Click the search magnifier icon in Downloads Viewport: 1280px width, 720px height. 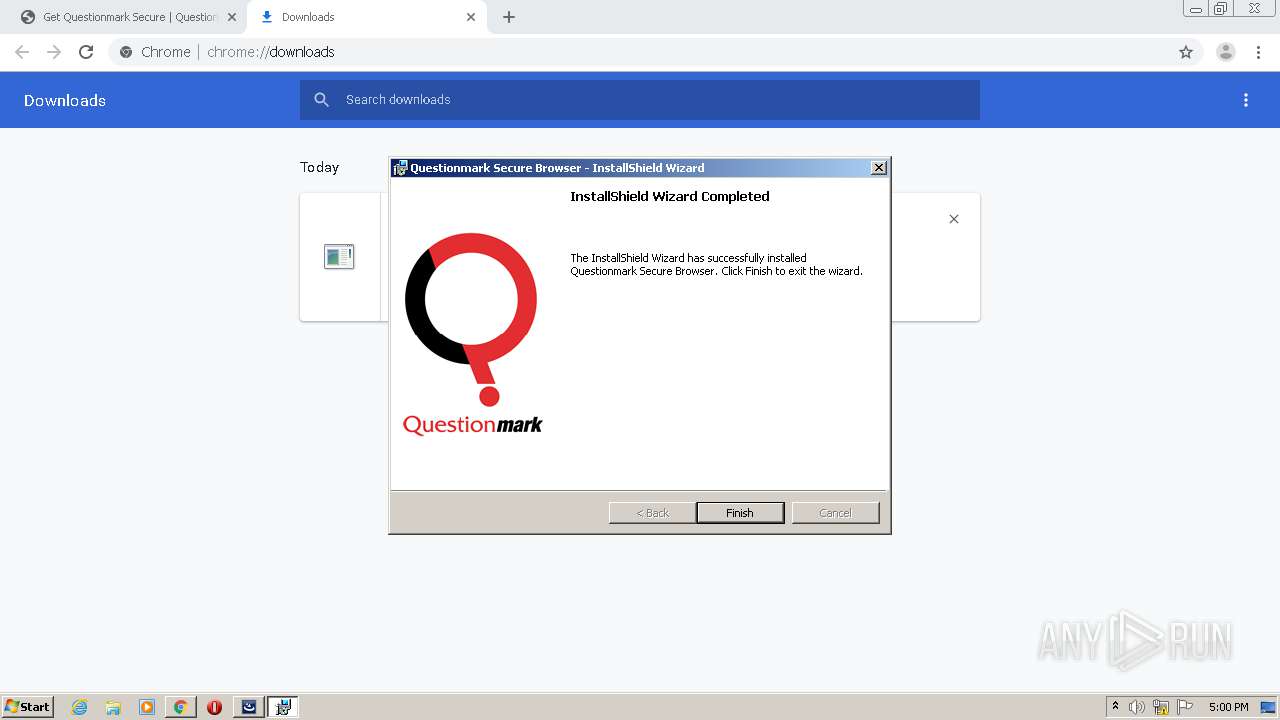coord(322,100)
